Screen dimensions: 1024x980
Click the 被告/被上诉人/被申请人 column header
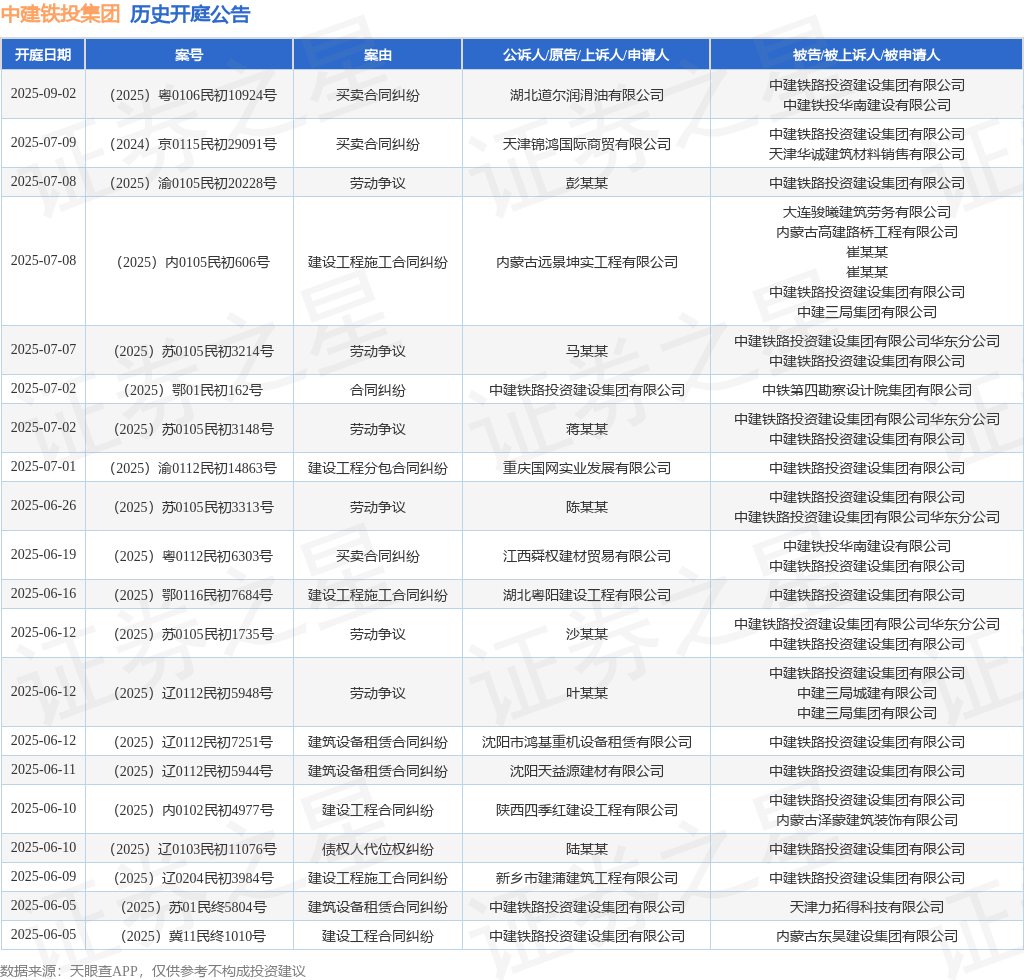[x=866, y=55]
